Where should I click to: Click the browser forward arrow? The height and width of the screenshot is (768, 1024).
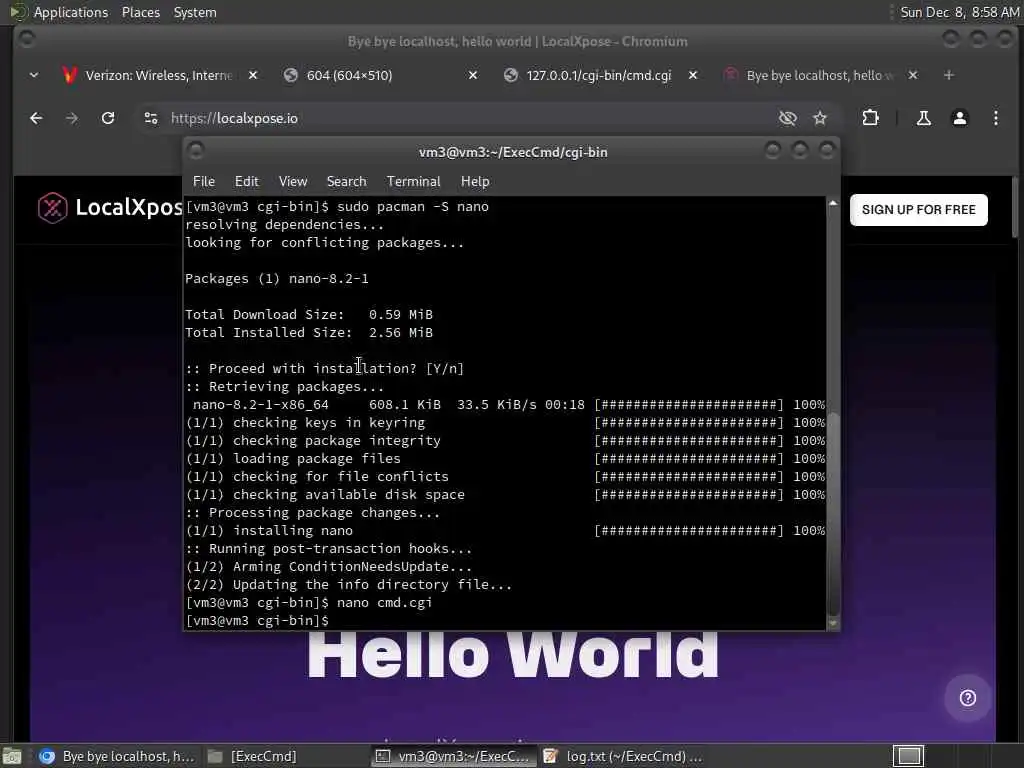72,118
